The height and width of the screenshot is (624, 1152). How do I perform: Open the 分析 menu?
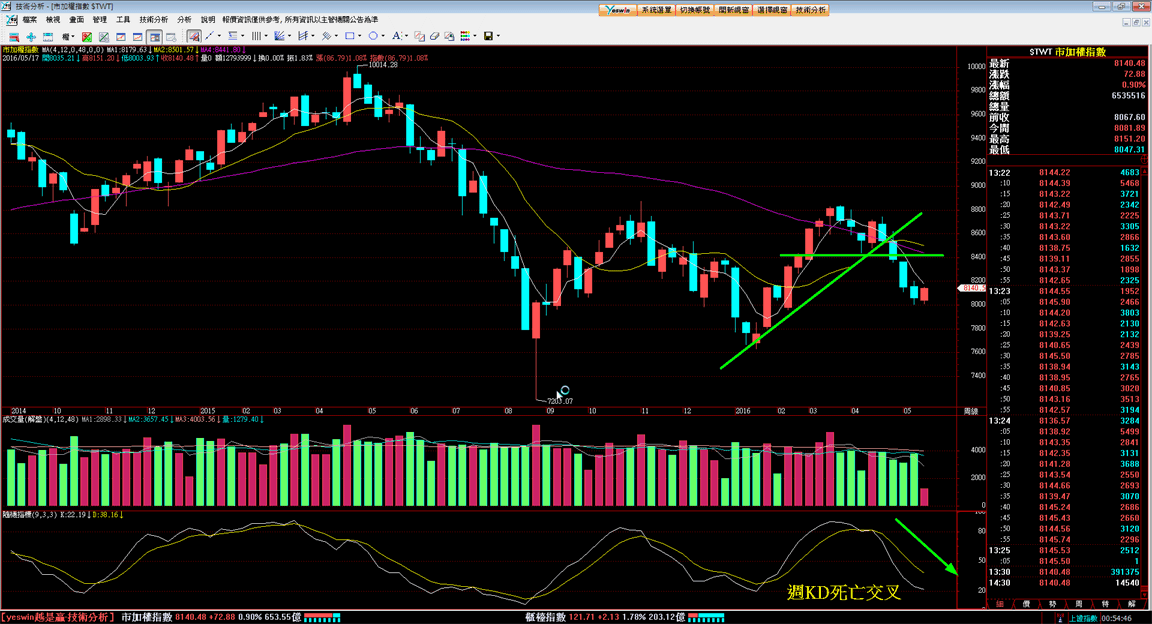click(184, 20)
